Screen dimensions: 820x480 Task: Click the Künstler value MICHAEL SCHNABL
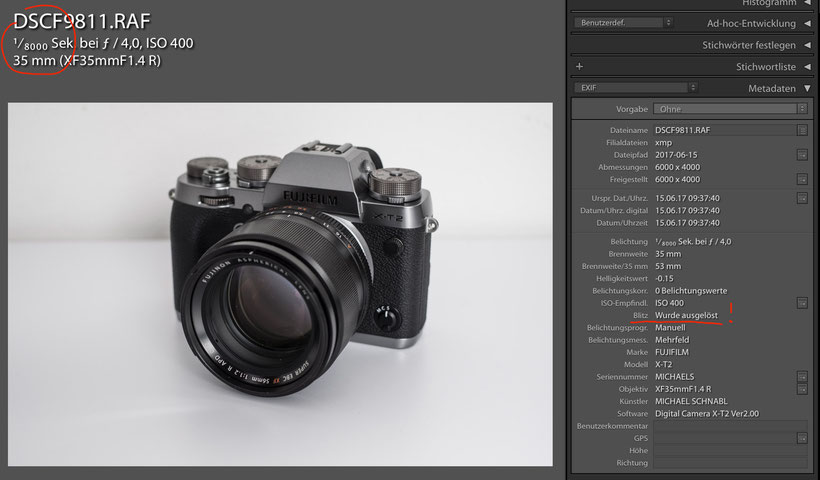tap(691, 401)
